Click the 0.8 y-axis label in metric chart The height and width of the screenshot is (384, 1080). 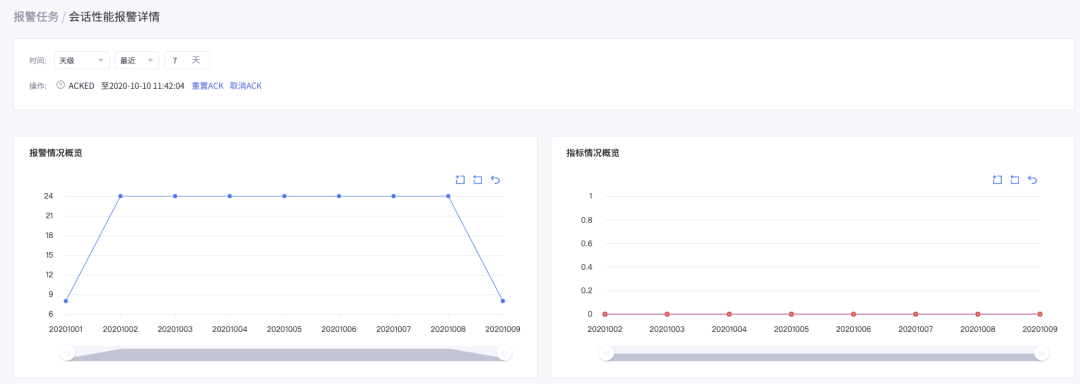pyautogui.click(x=586, y=220)
